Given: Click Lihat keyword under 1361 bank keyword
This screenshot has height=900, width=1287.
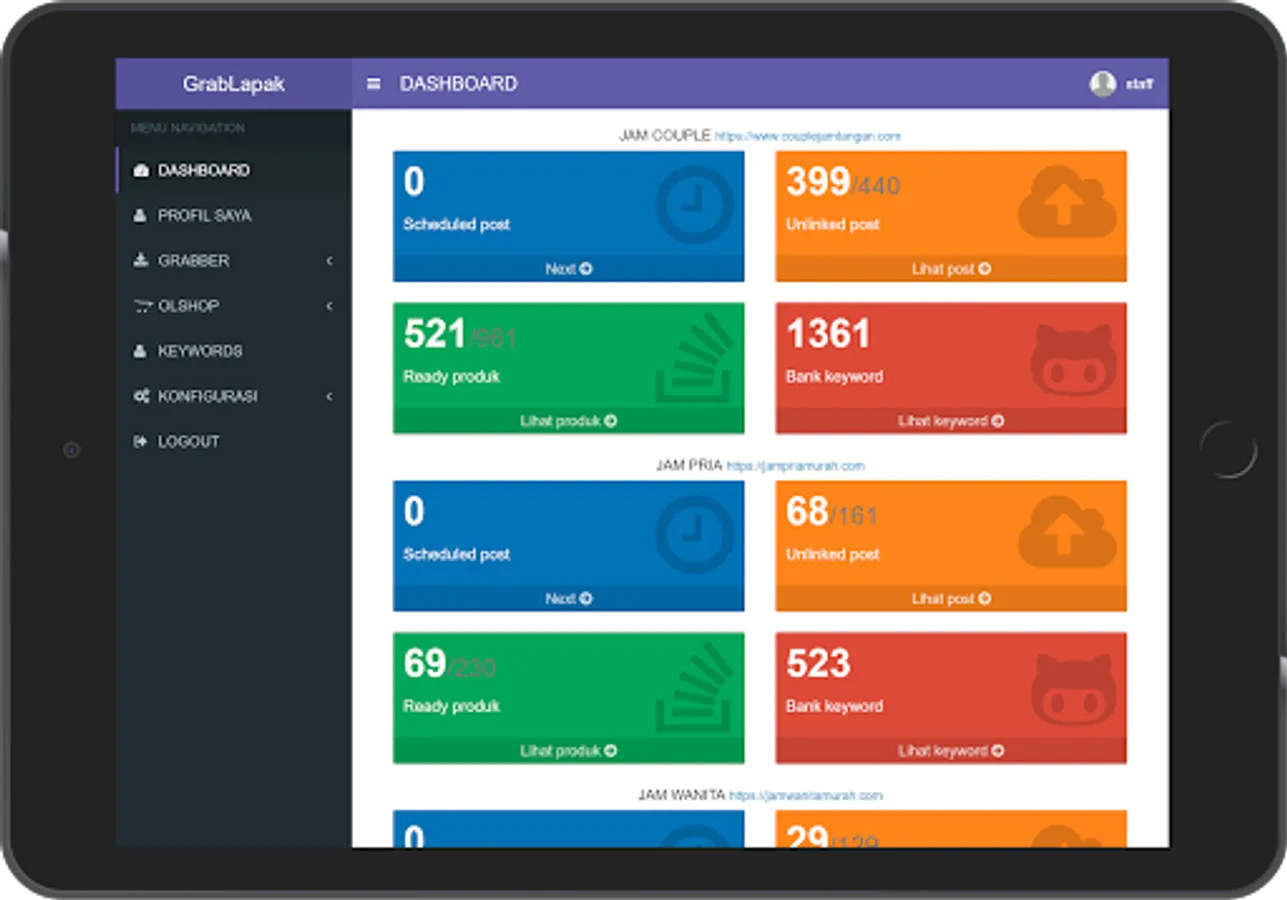Looking at the screenshot, I should click(x=951, y=421).
